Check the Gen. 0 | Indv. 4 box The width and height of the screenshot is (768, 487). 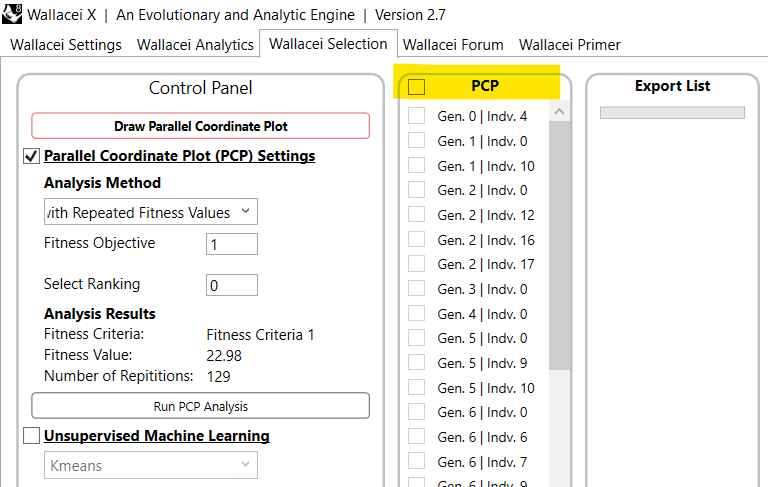[x=416, y=116]
